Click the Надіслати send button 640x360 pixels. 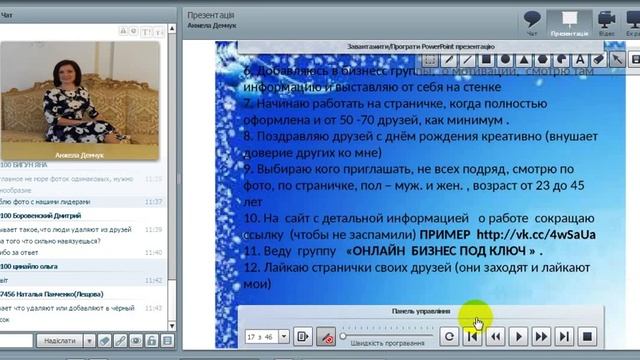[x=60, y=340]
